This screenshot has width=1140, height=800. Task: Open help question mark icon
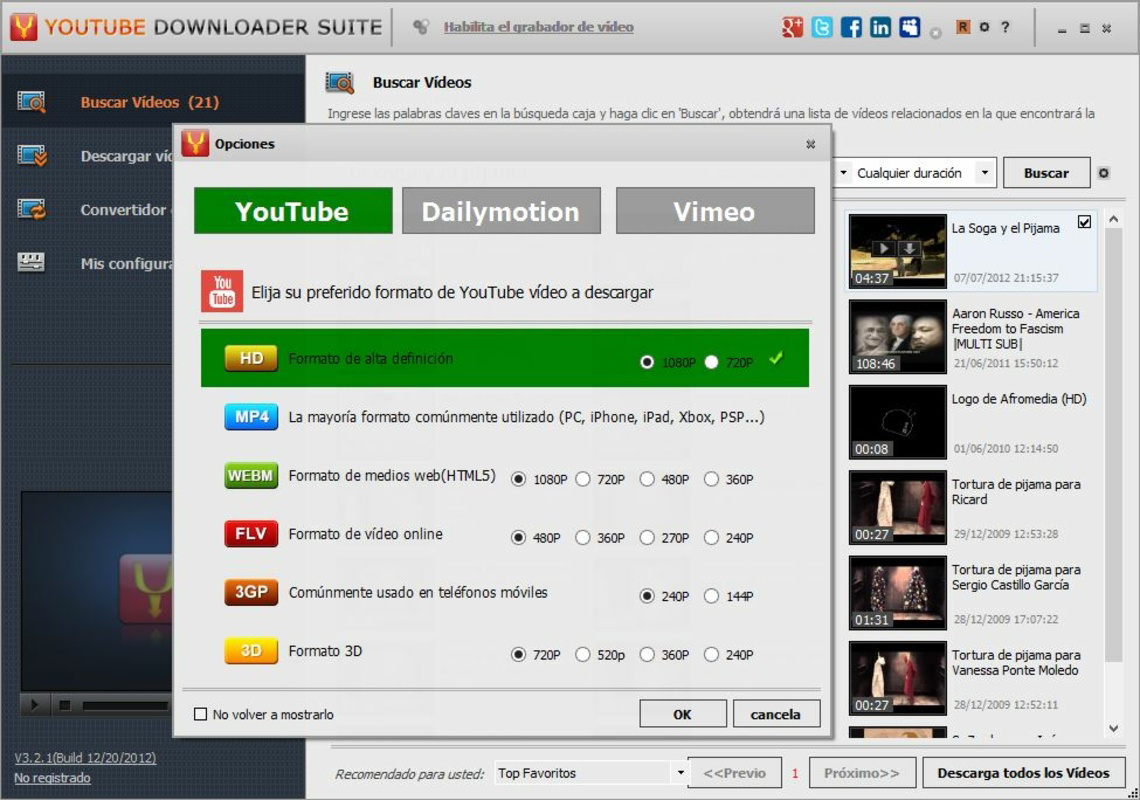click(1005, 27)
